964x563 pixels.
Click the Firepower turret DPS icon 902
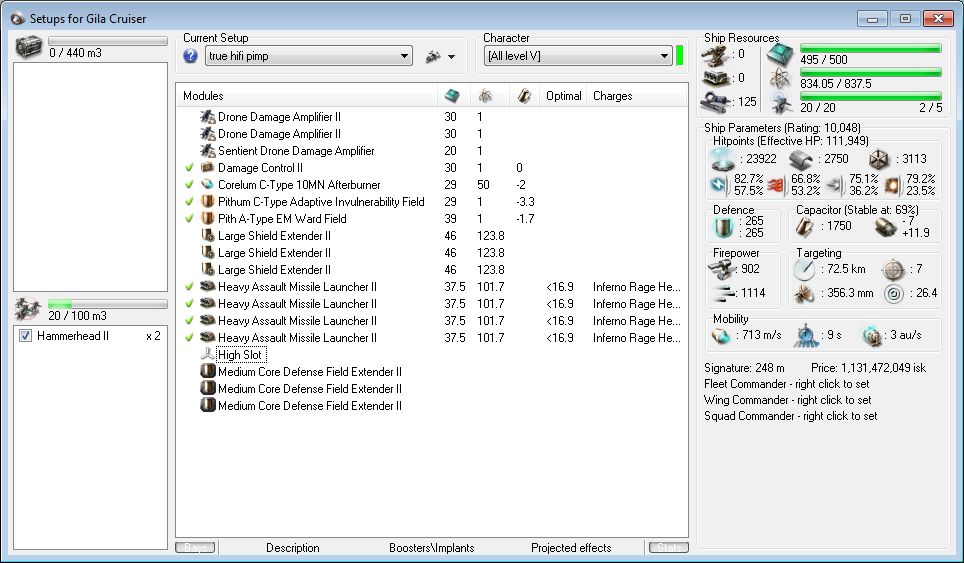click(721, 269)
